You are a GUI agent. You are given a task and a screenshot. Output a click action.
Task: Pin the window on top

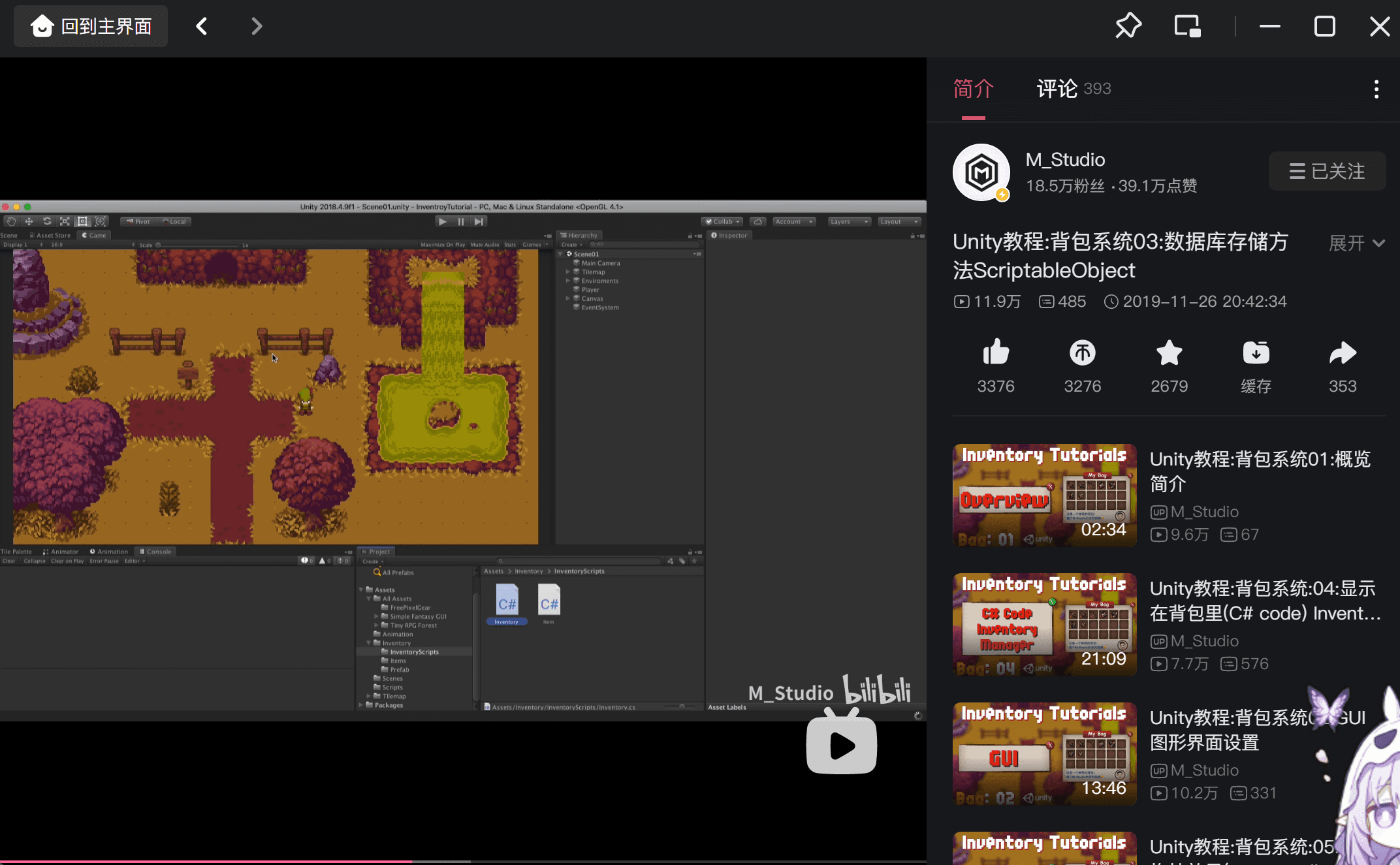pos(1128,26)
